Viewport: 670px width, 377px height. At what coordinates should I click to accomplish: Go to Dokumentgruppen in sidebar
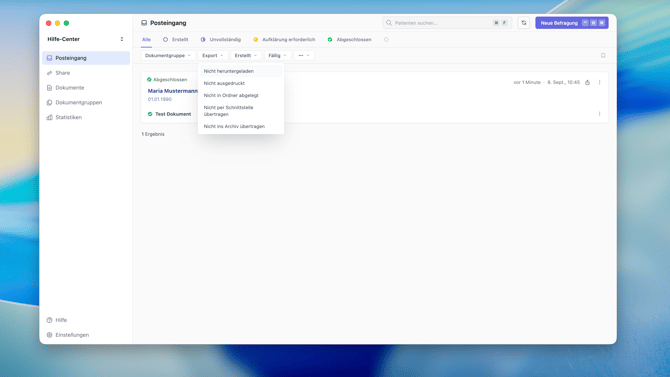[86, 103]
